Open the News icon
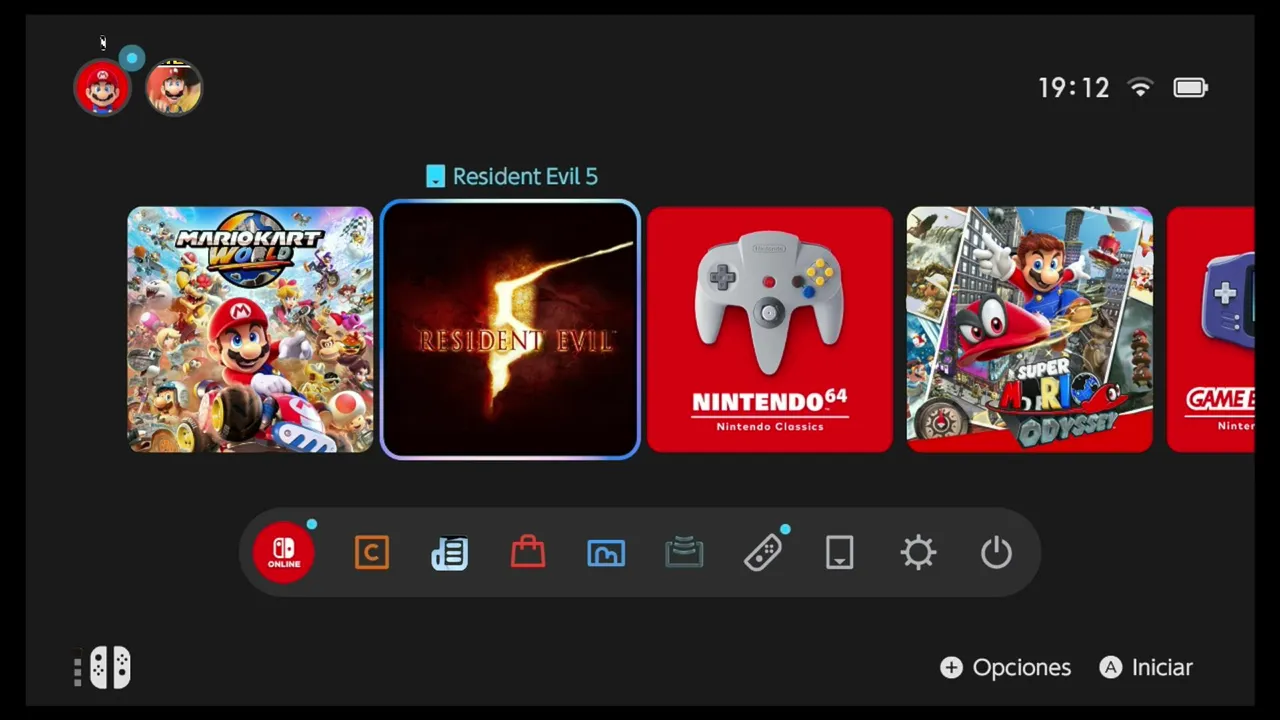This screenshot has width=1280, height=720. tap(450, 553)
